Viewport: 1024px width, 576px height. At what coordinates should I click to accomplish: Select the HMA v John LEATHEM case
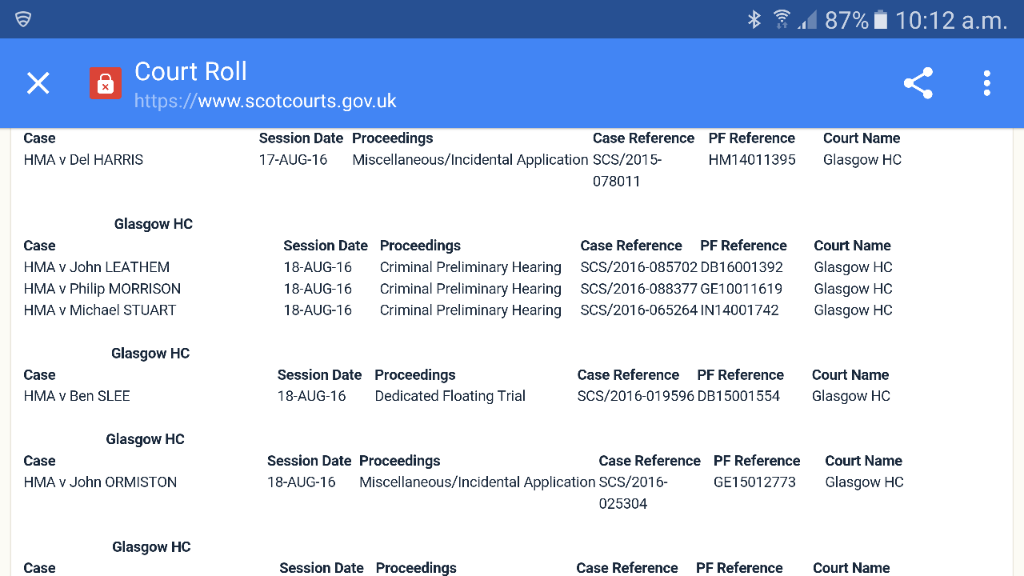pyautogui.click(x=97, y=267)
